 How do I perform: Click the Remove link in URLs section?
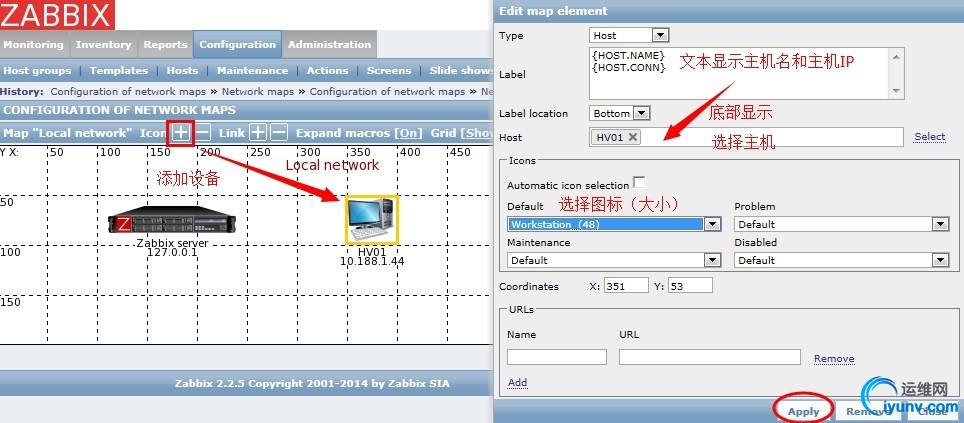point(834,358)
